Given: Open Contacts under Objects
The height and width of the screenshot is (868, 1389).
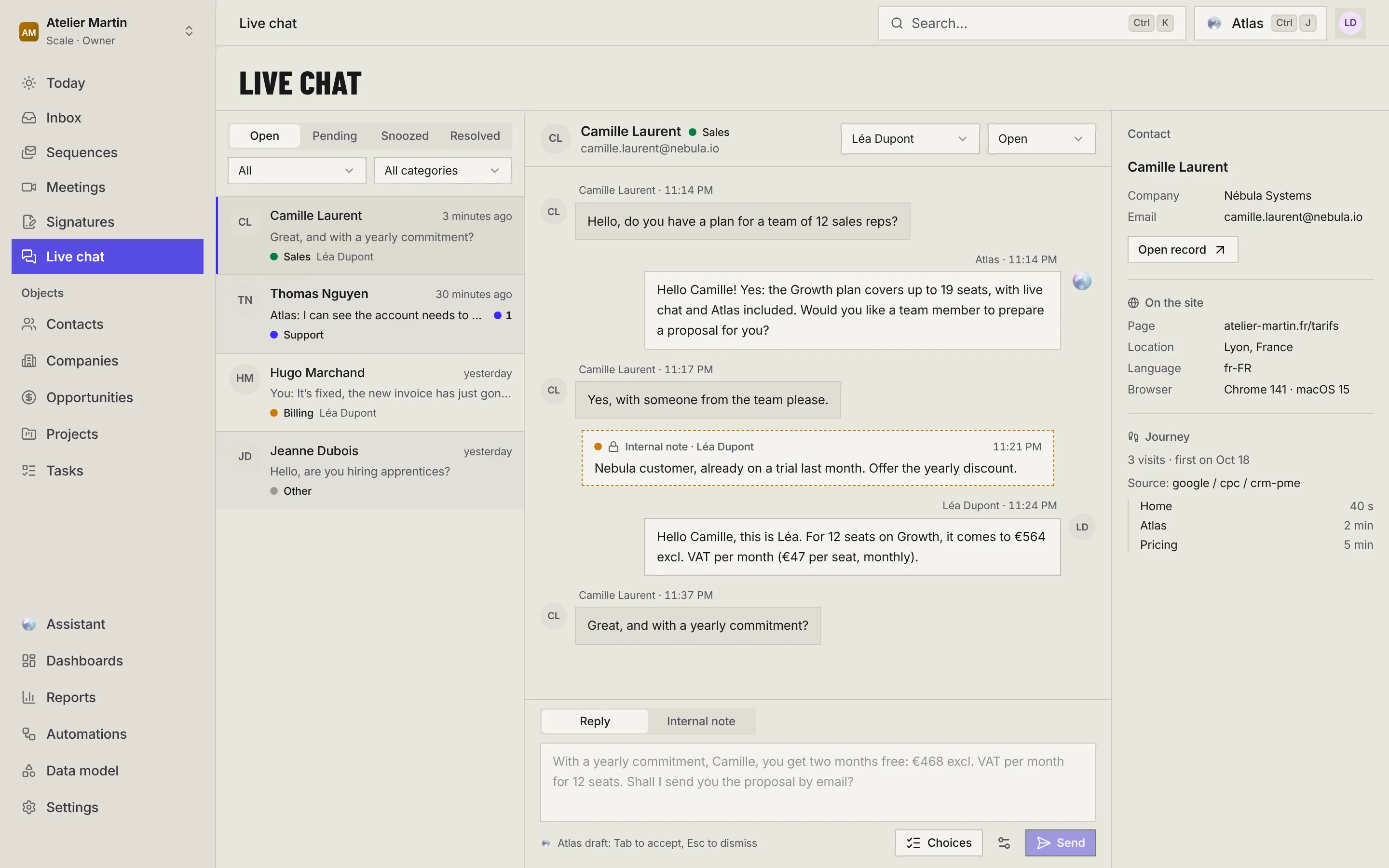Looking at the screenshot, I should pyautogui.click(x=108, y=325).
